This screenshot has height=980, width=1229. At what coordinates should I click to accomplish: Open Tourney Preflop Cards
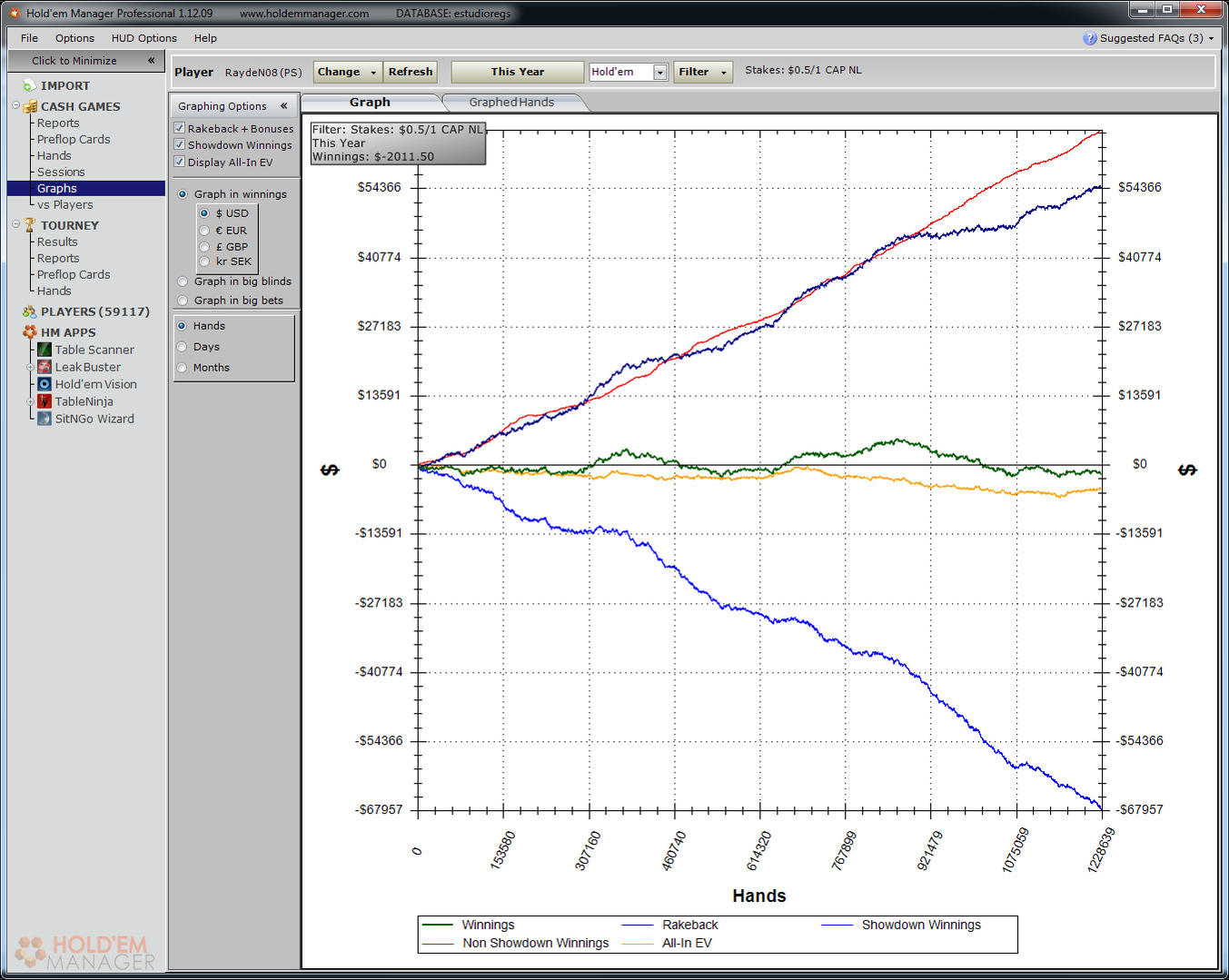click(x=74, y=274)
